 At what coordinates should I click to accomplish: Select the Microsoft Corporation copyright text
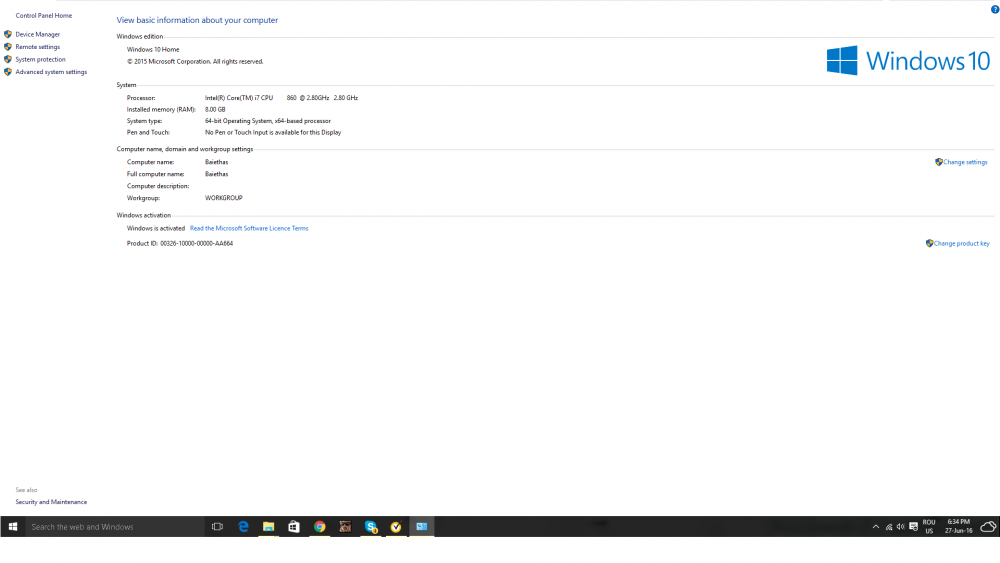point(195,62)
